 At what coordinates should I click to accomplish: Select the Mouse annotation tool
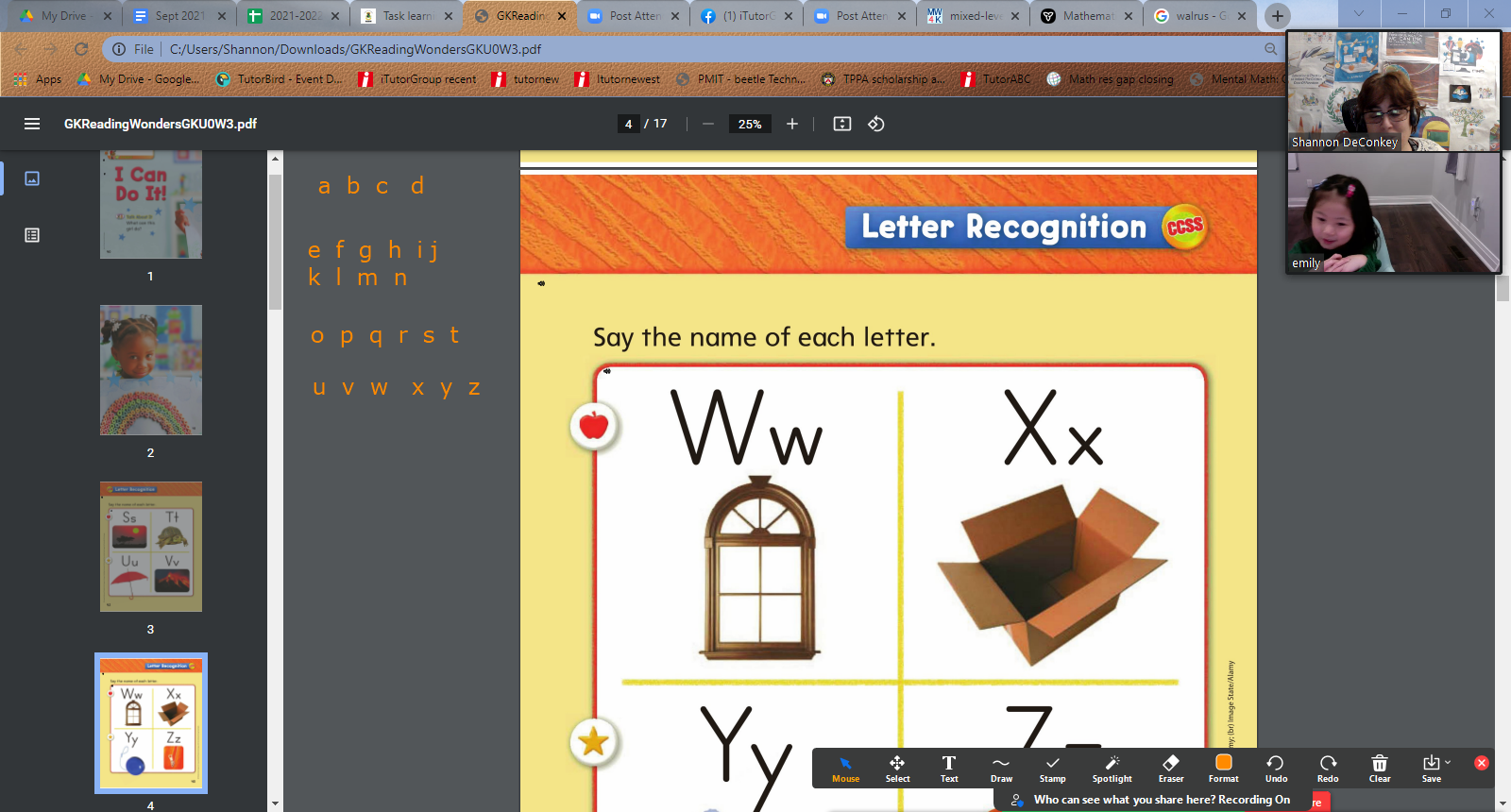click(x=846, y=770)
